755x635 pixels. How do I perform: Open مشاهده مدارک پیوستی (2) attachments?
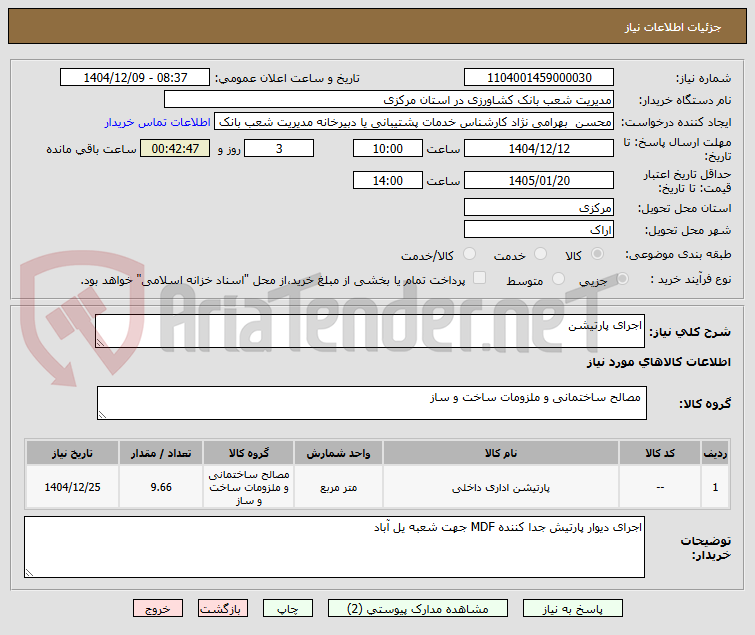click(x=417, y=608)
